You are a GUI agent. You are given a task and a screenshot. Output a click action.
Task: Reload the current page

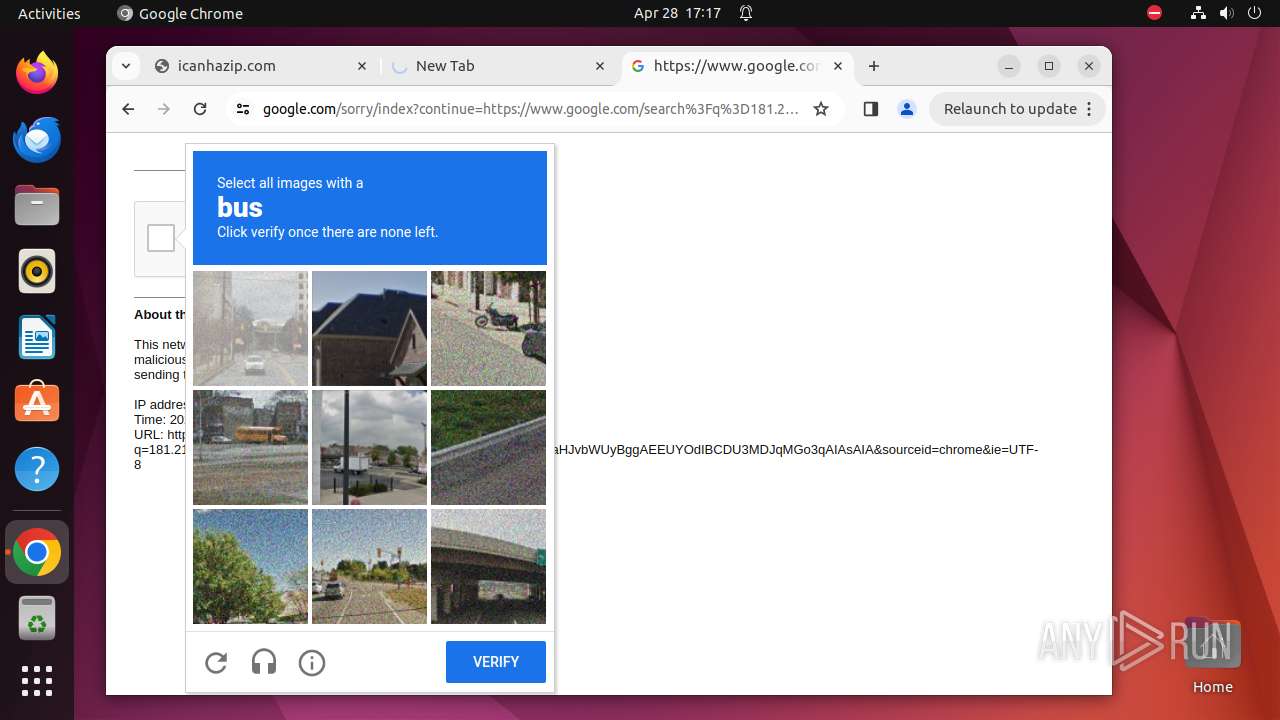pos(200,109)
